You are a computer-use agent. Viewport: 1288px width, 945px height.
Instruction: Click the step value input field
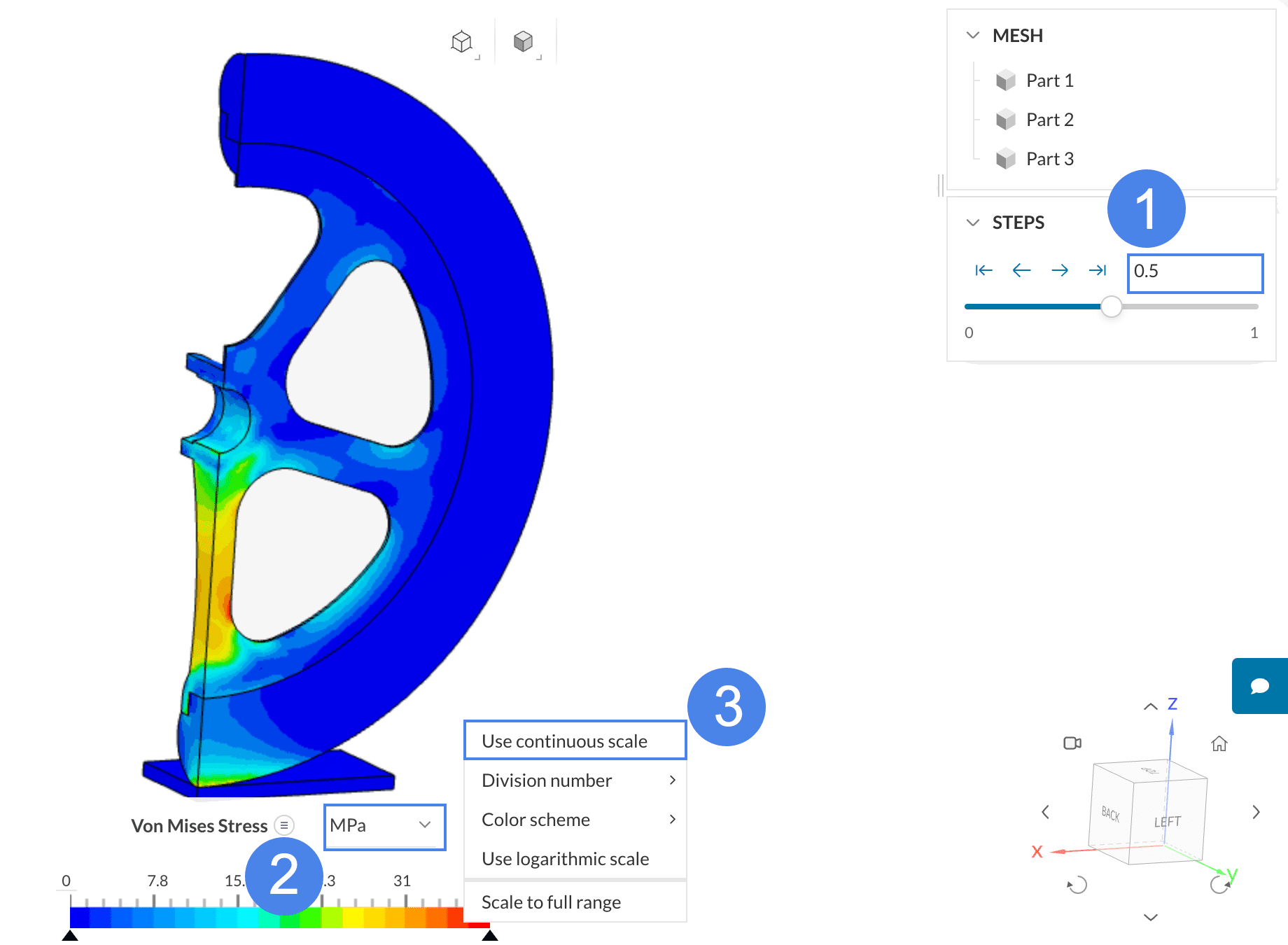(x=1194, y=272)
